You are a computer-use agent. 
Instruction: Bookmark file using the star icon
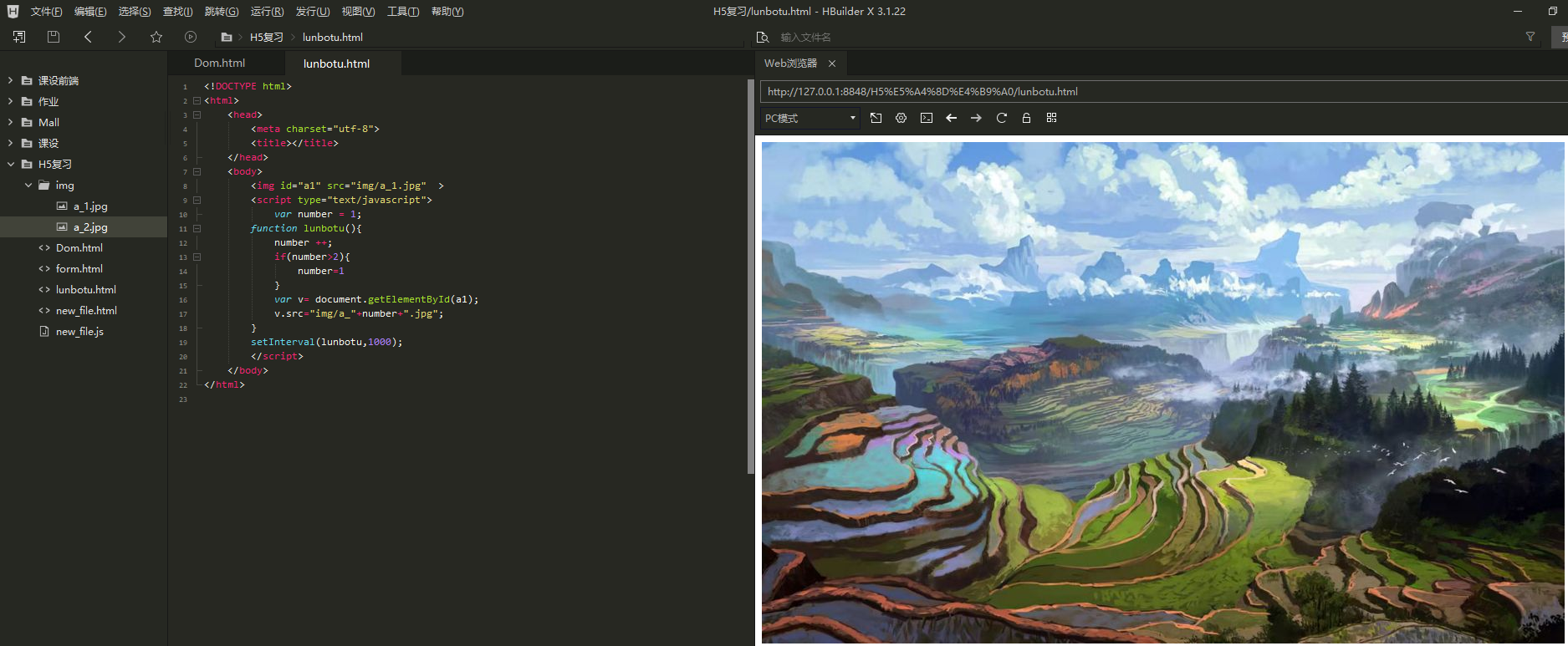click(156, 37)
